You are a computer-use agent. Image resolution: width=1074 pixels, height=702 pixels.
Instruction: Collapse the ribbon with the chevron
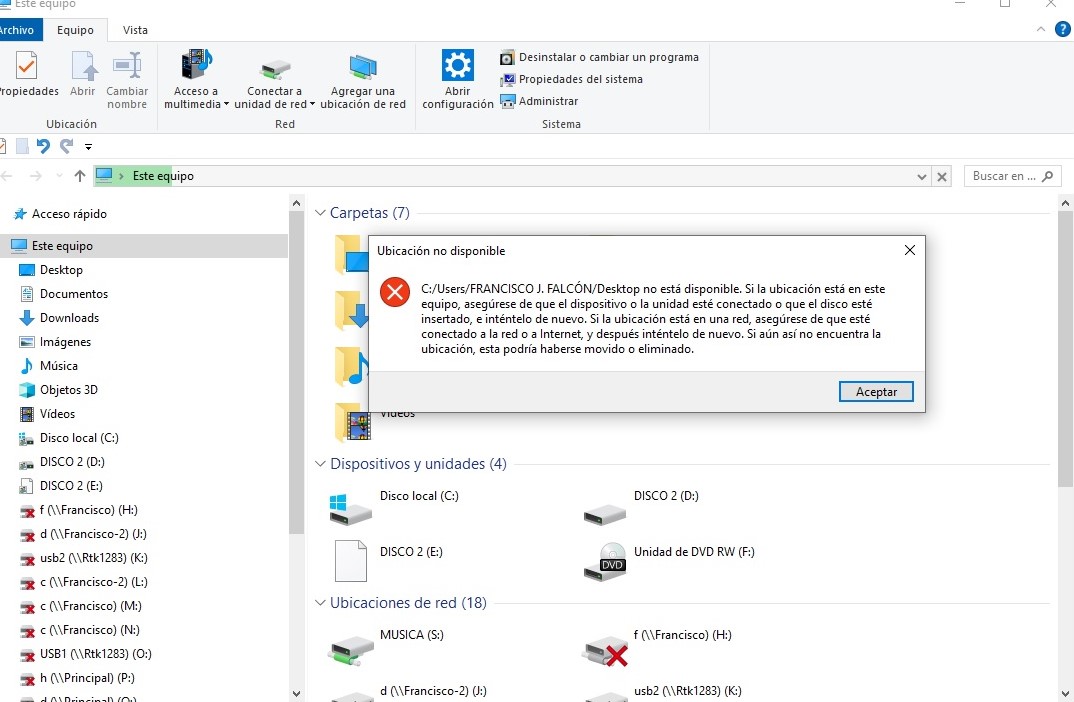coord(1040,29)
